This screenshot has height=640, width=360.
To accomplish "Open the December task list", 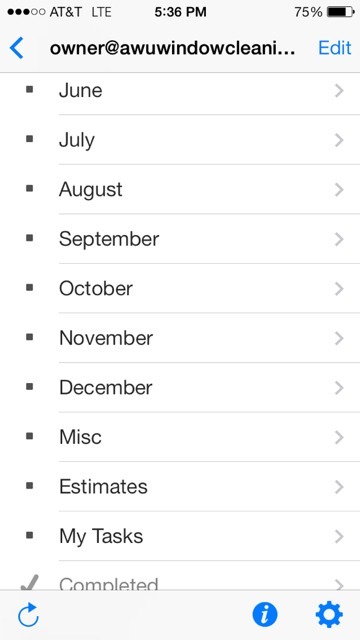I will click(x=180, y=387).
